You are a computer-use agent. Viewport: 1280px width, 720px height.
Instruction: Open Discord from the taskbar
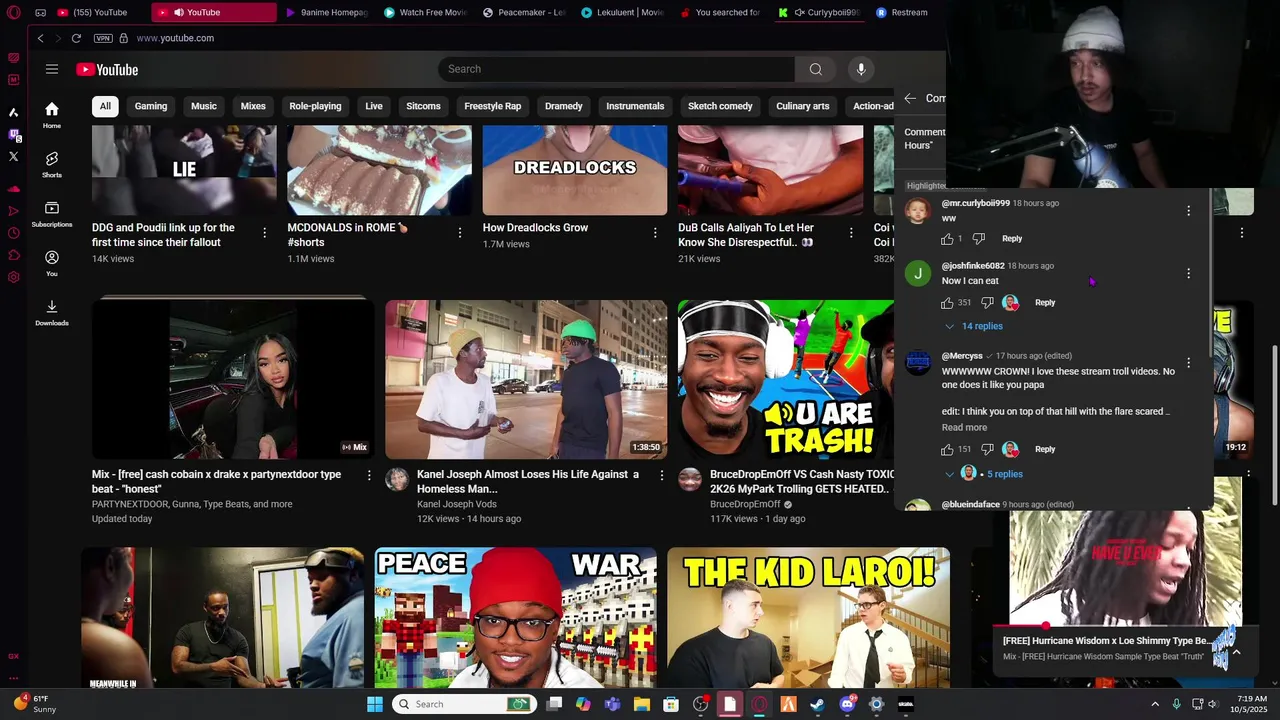(x=847, y=704)
